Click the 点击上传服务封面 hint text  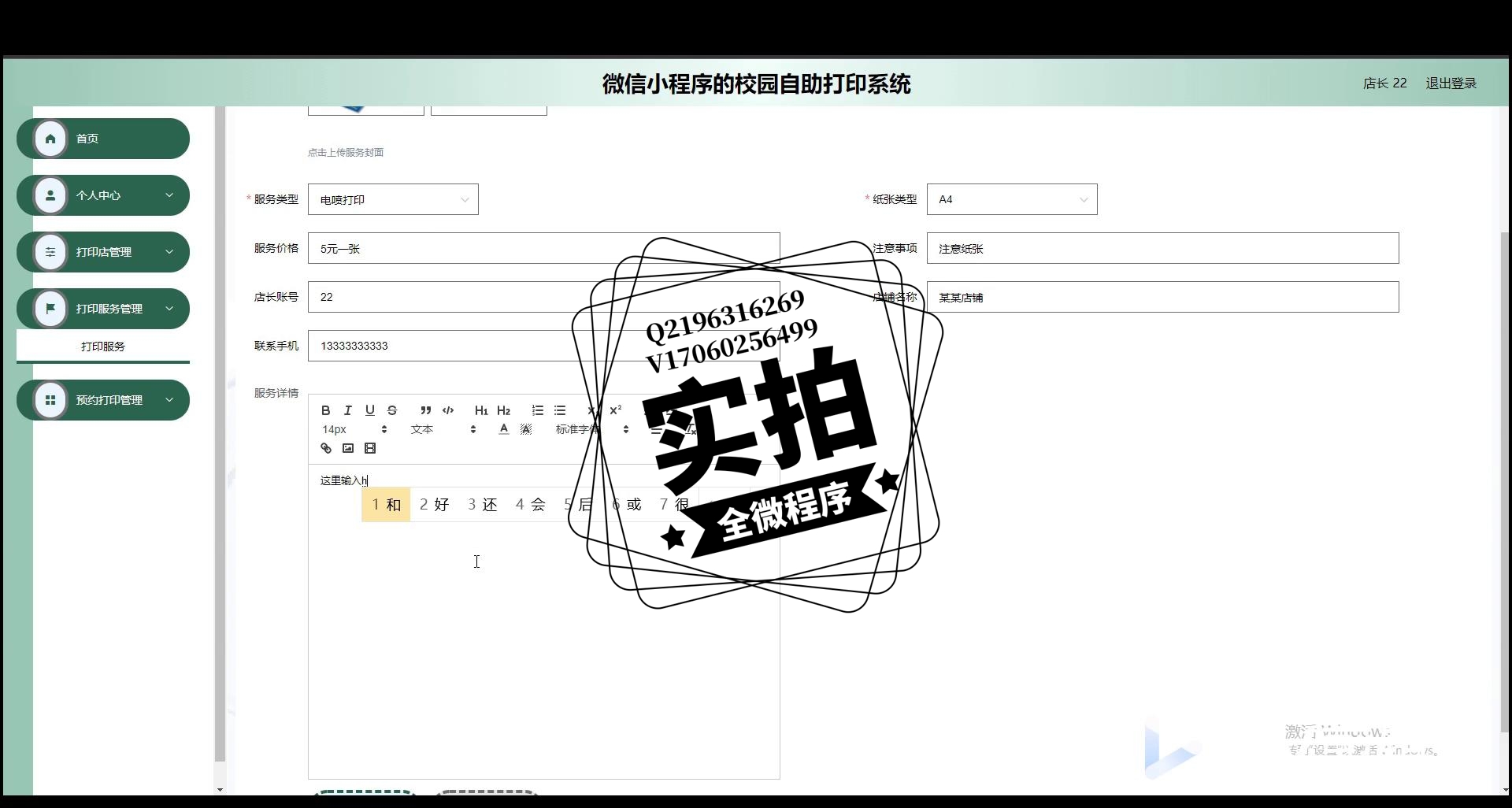pos(346,153)
